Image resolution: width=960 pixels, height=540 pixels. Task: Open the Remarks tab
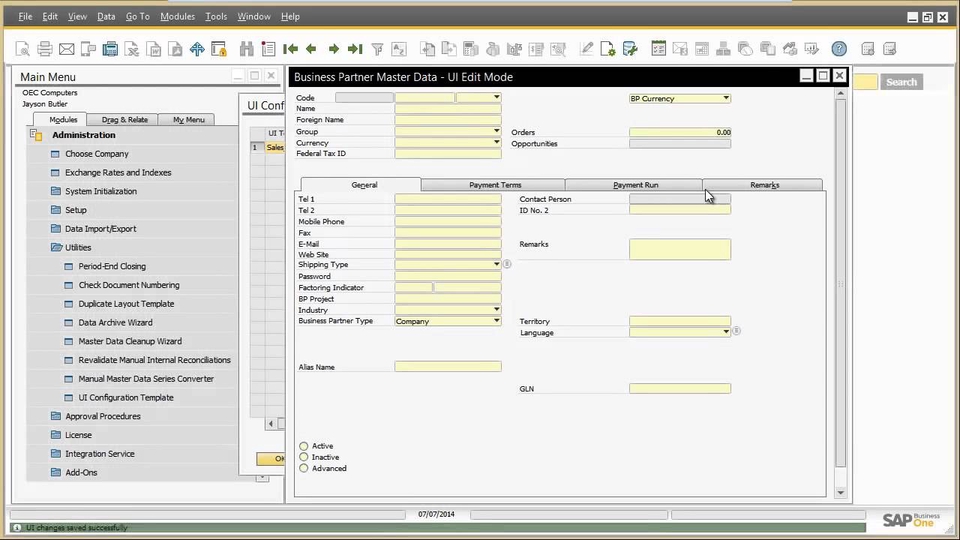click(764, 185)
